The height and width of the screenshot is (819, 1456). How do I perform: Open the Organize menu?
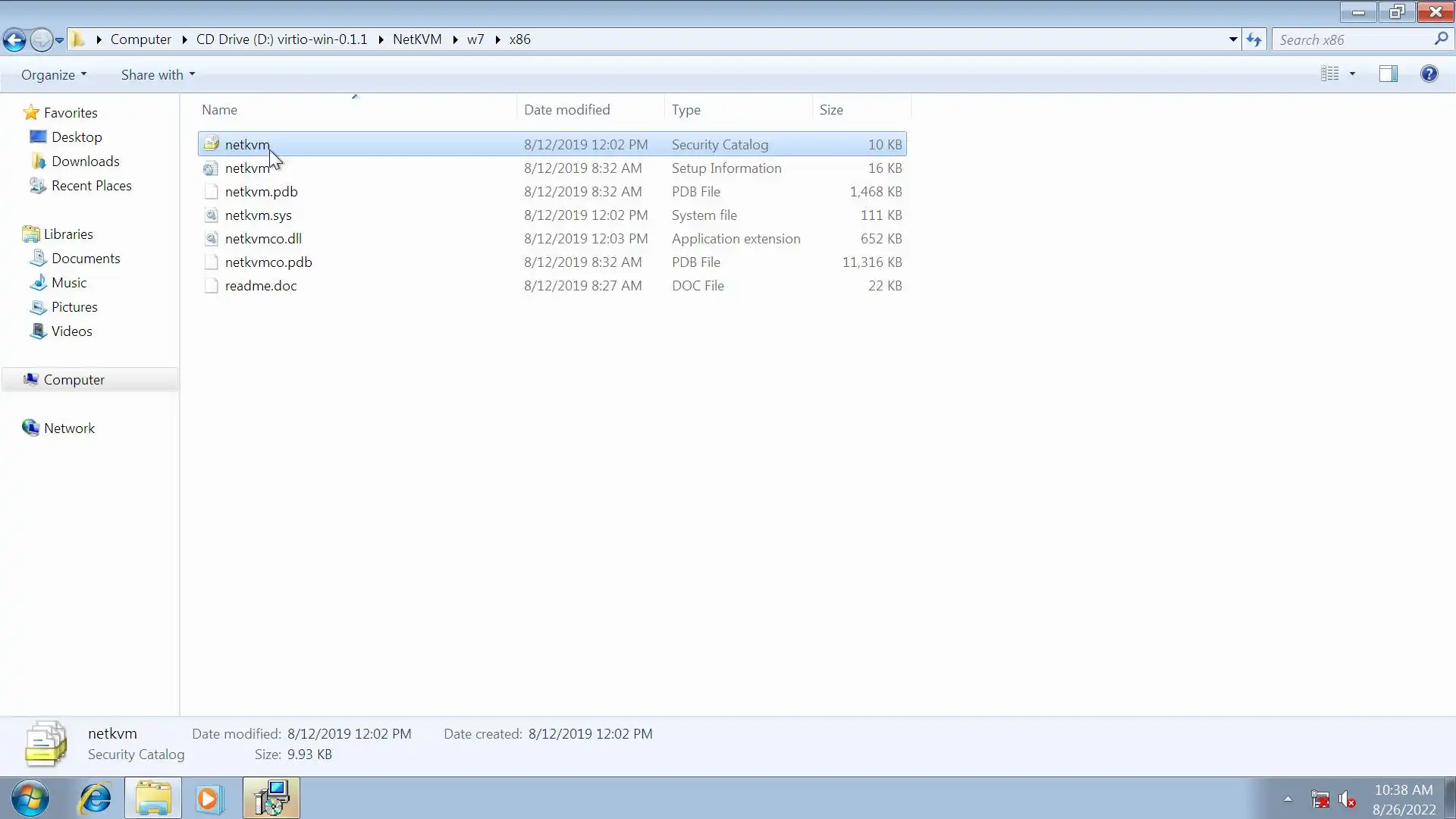coord(53,74)
